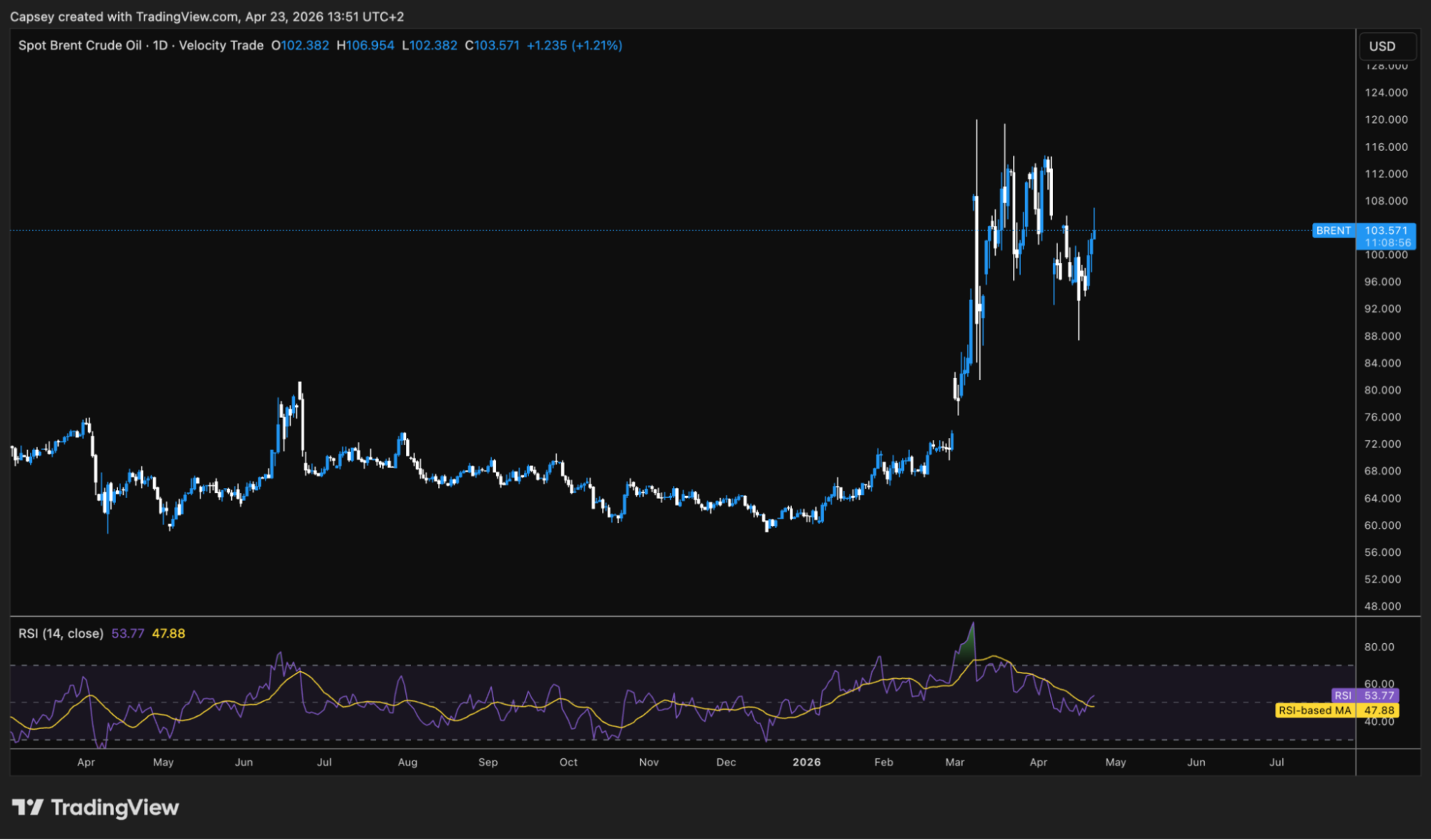The width and height of the screenshot is (1431, 840).
Task: Click the 1D interval in chart title
Action: coord(160,45)
